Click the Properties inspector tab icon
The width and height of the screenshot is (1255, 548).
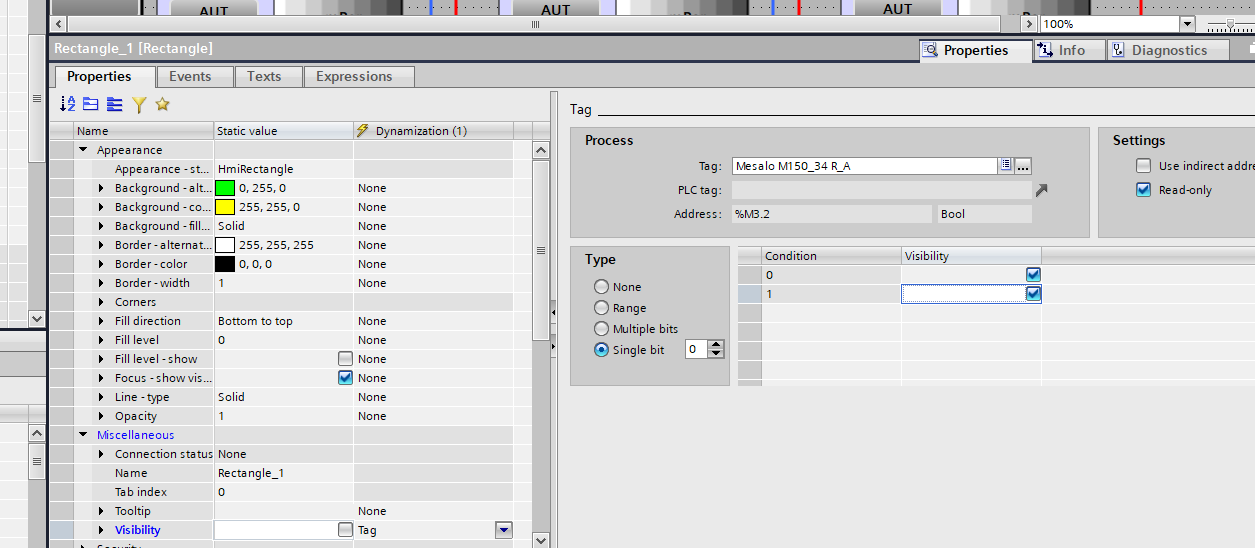930,50
